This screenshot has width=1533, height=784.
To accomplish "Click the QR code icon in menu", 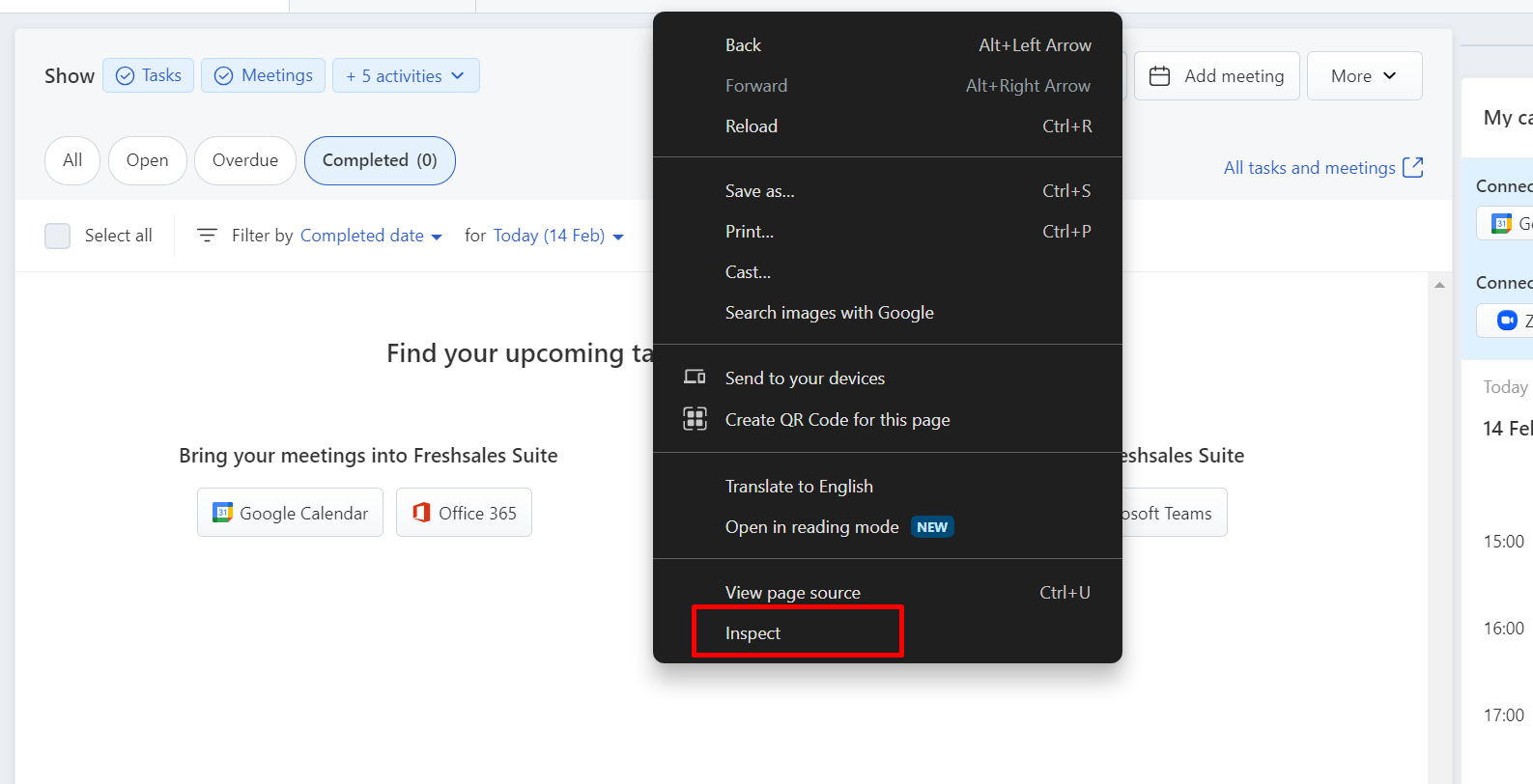I will pyautogui.click(x=695, y=419).
